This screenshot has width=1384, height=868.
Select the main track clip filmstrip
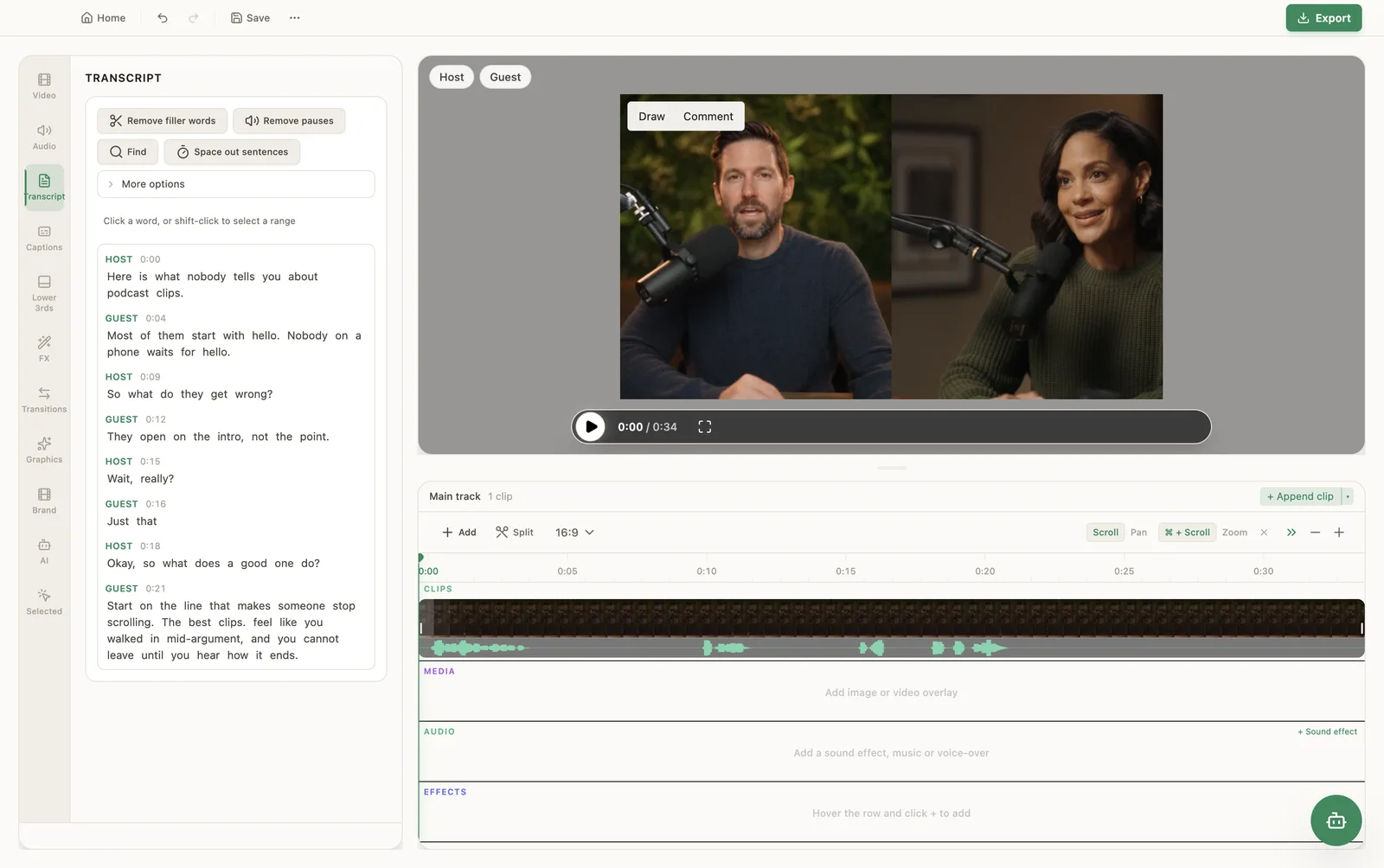[891, 618]
